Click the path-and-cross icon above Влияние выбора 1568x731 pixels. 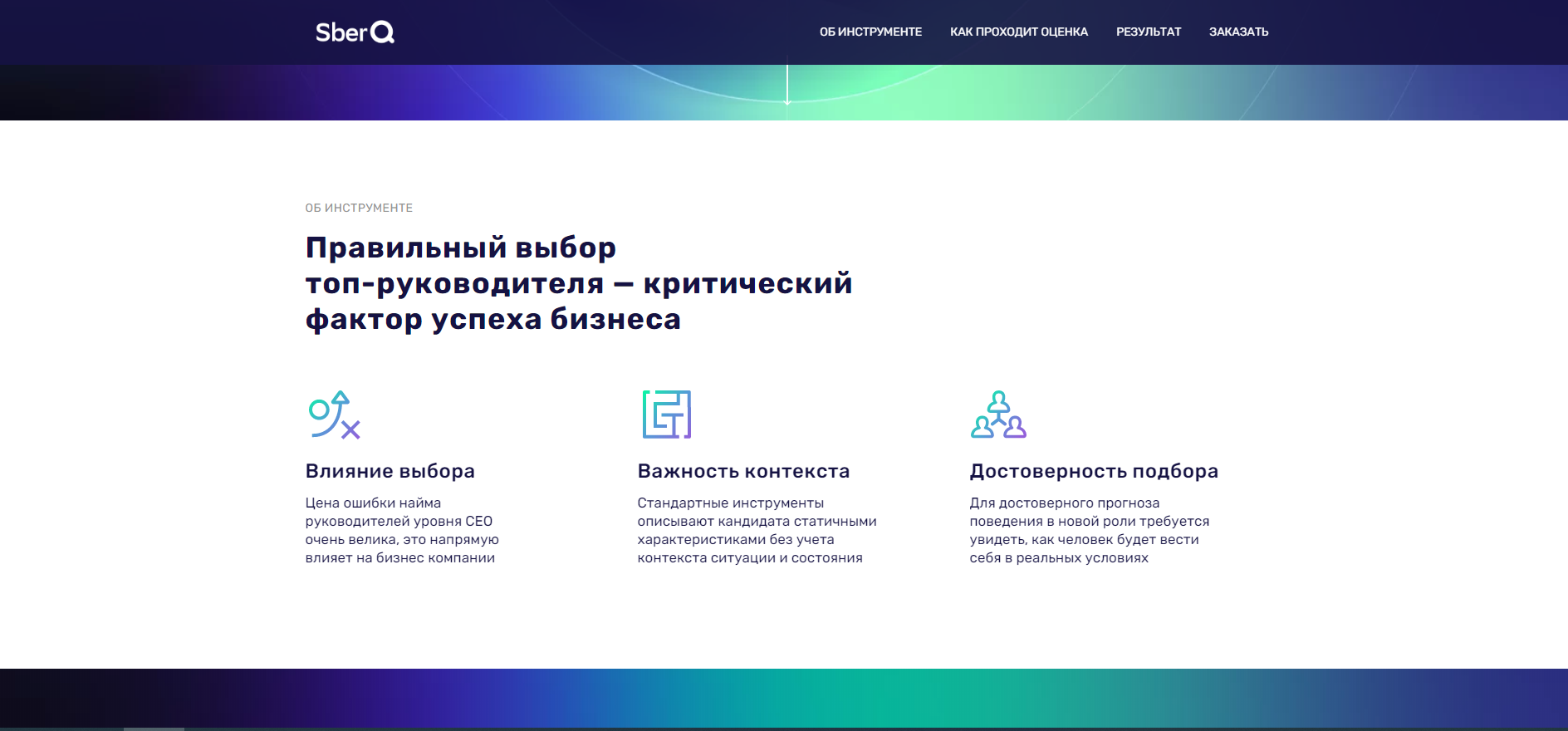pyautogui.click(x=334, y=415)
